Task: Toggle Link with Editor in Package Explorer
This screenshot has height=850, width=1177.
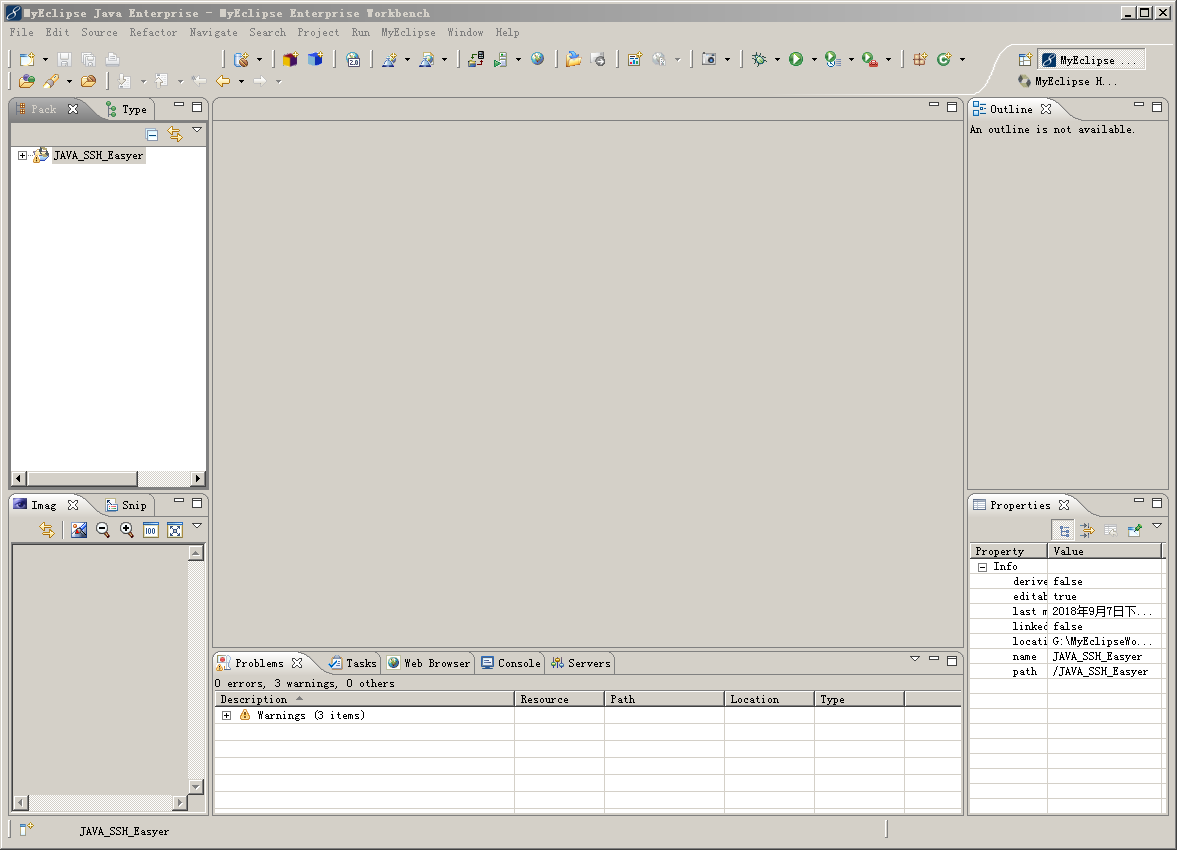Action: click(x=175, y=134)
